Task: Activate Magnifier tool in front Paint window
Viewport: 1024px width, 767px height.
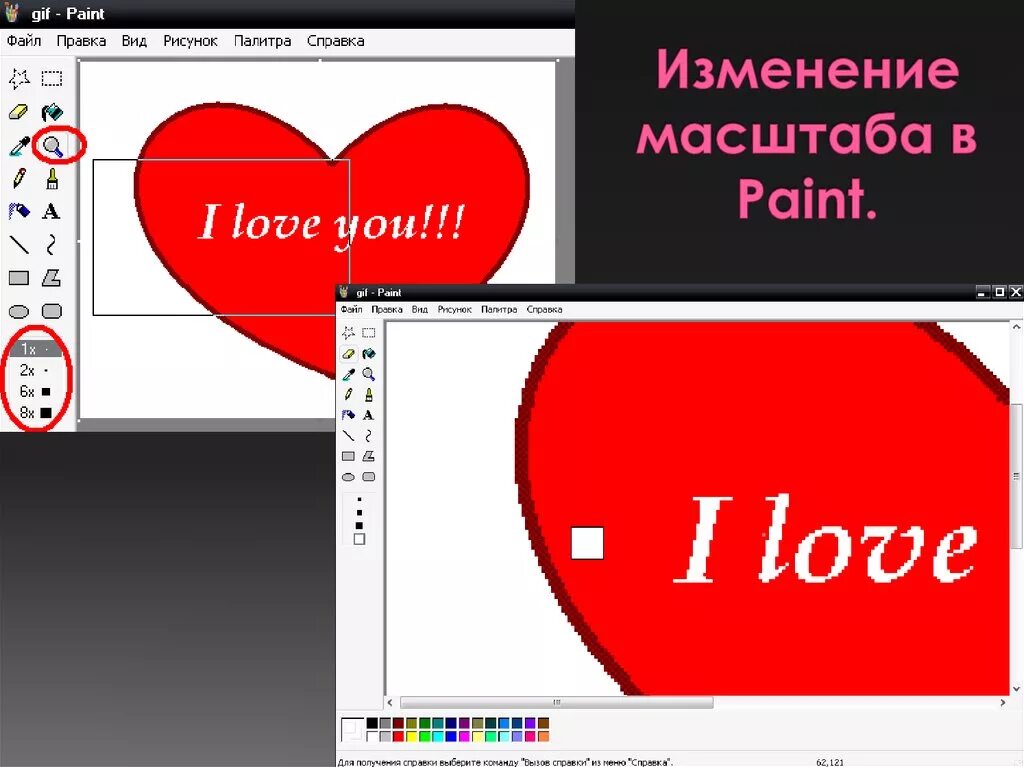Action: click(x=369, y=374)
